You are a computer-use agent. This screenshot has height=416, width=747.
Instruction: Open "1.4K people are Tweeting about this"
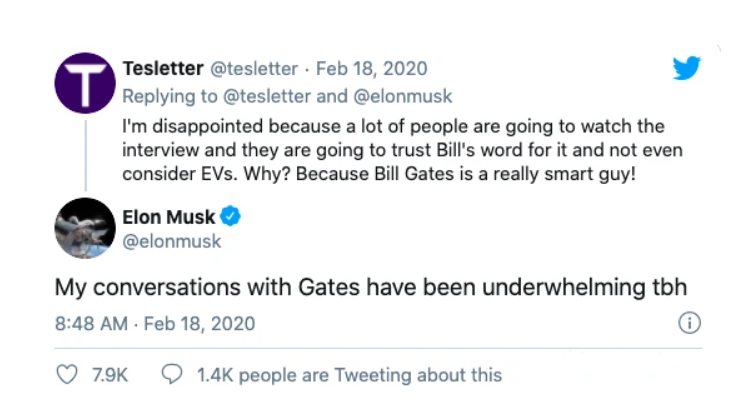click(x=349, y=375)
